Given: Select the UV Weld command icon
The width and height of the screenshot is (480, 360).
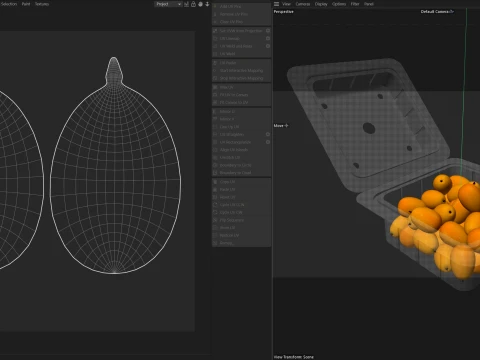Looking at the screenshot, I should (x=215, y=54).
